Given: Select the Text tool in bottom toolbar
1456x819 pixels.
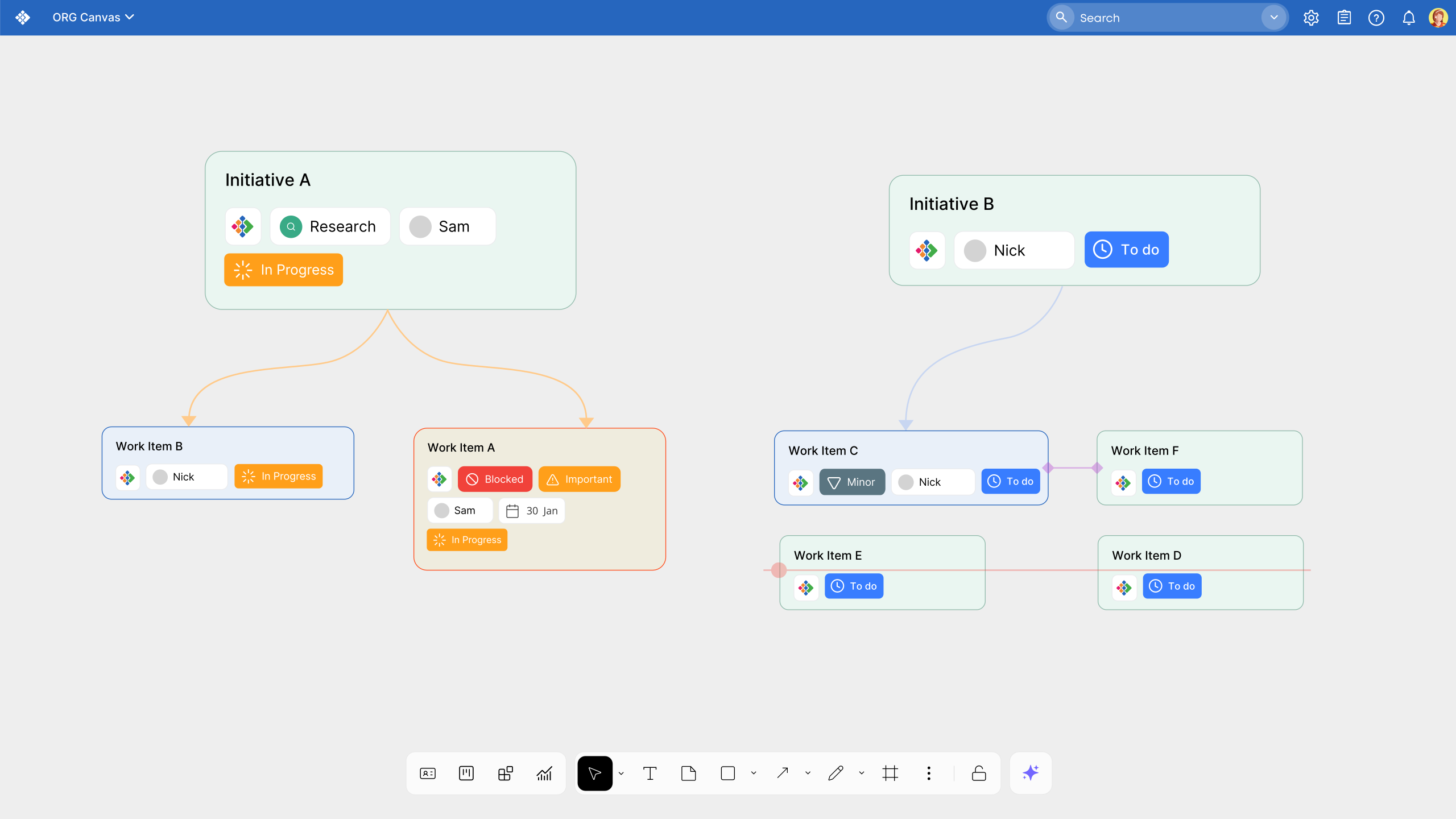Looking at the screenshot, I should [x=650, y=773].
